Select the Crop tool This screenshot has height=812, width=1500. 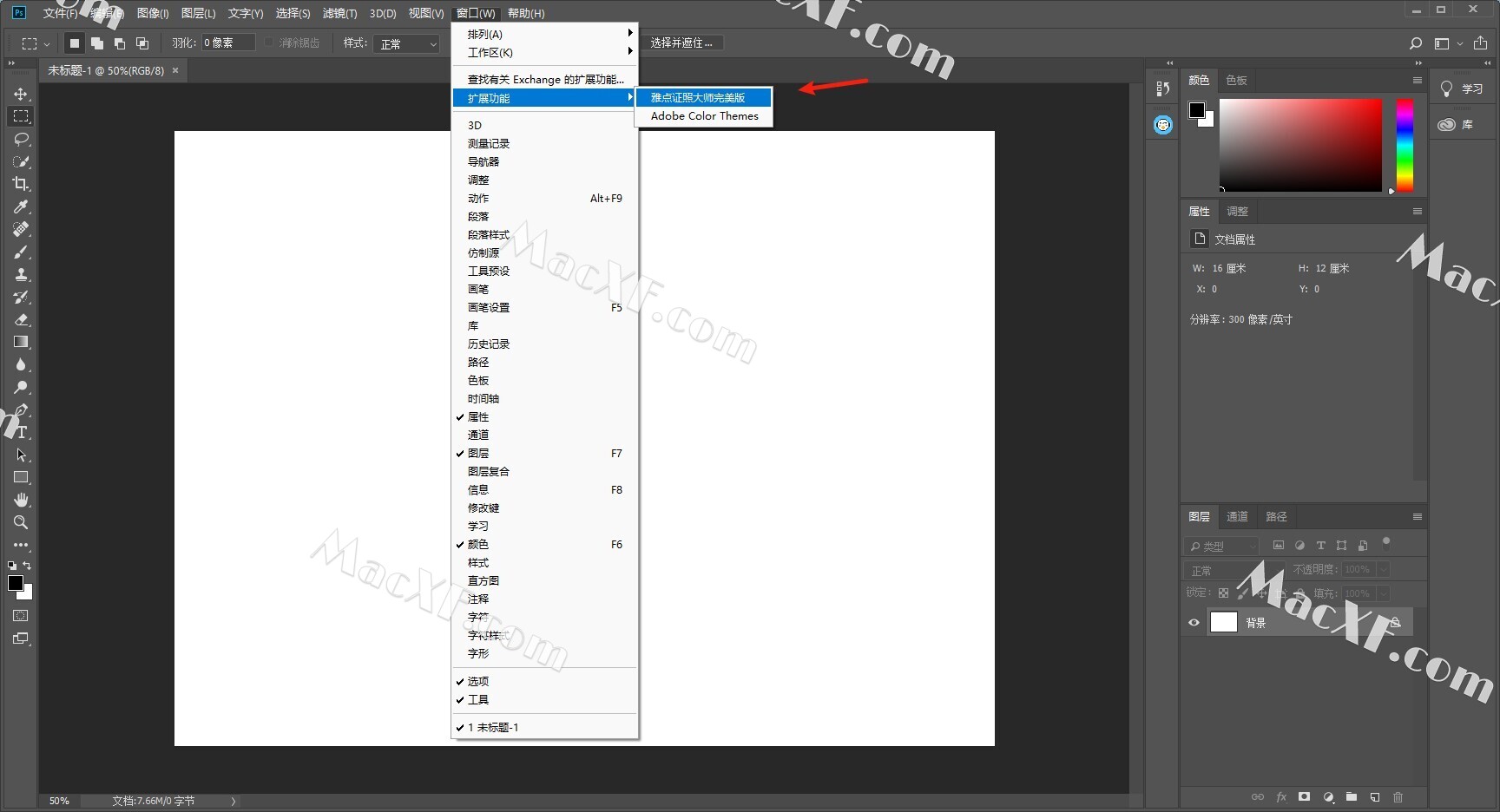(21, 184)
